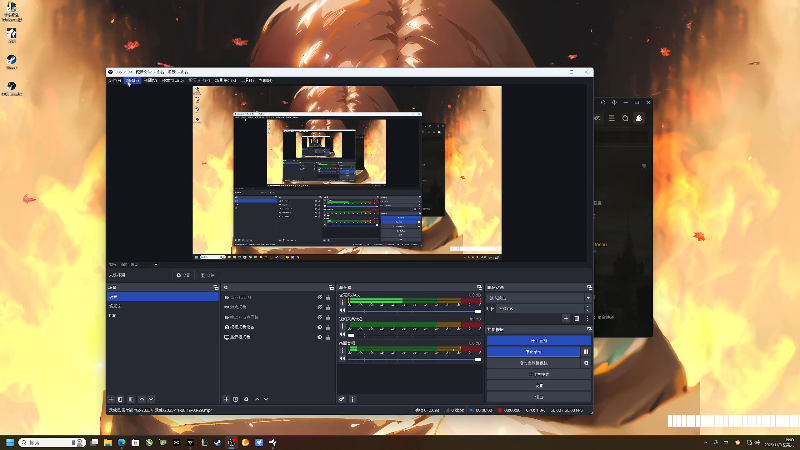
Task: Open transition properties three-dot menu
Action: coord(587,318)
